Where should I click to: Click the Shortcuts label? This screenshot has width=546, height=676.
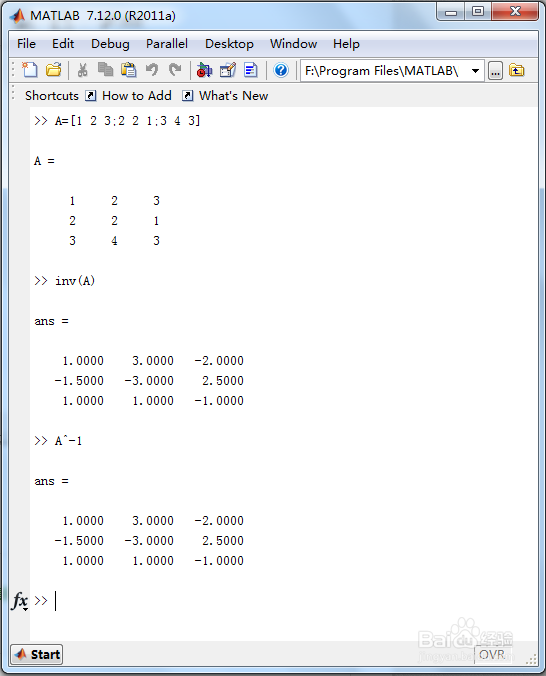pyautogui.click(x=52, y=96)
